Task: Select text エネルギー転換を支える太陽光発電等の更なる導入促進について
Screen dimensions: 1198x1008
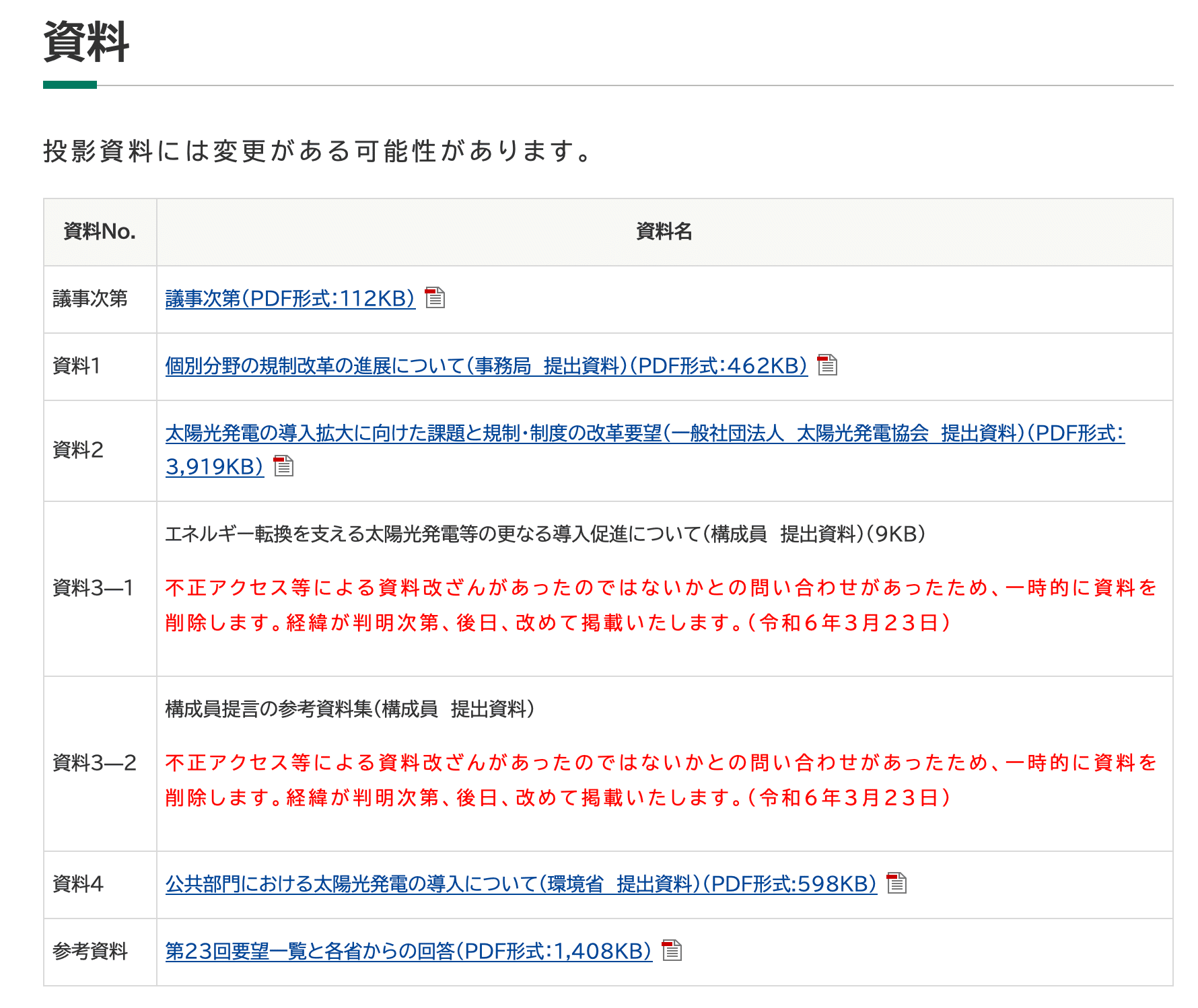Action: coord(433,534)
